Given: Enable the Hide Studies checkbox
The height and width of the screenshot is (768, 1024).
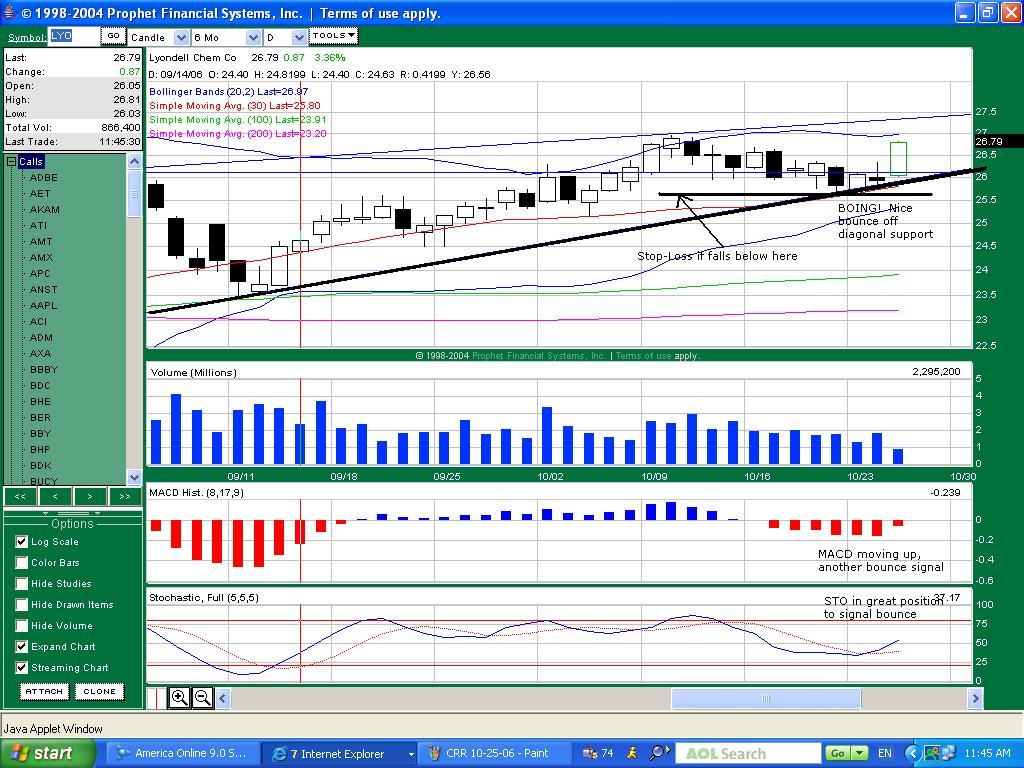Looking at the screenshot, I should coord(22,583).
